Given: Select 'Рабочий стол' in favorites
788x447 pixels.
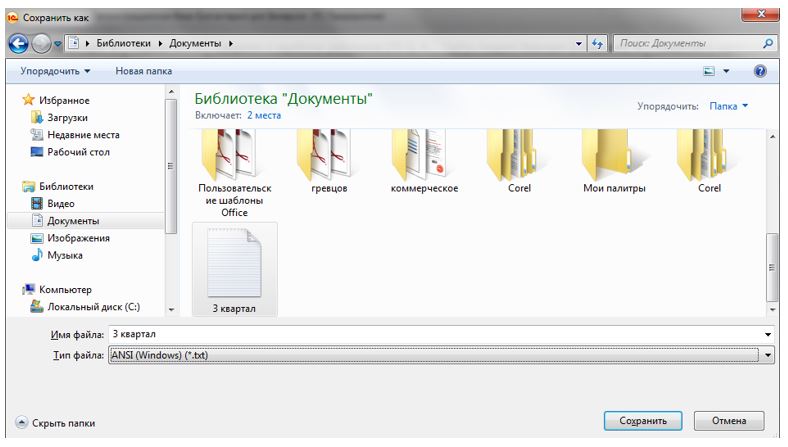Looking at the screenshot, I should 78,152.
